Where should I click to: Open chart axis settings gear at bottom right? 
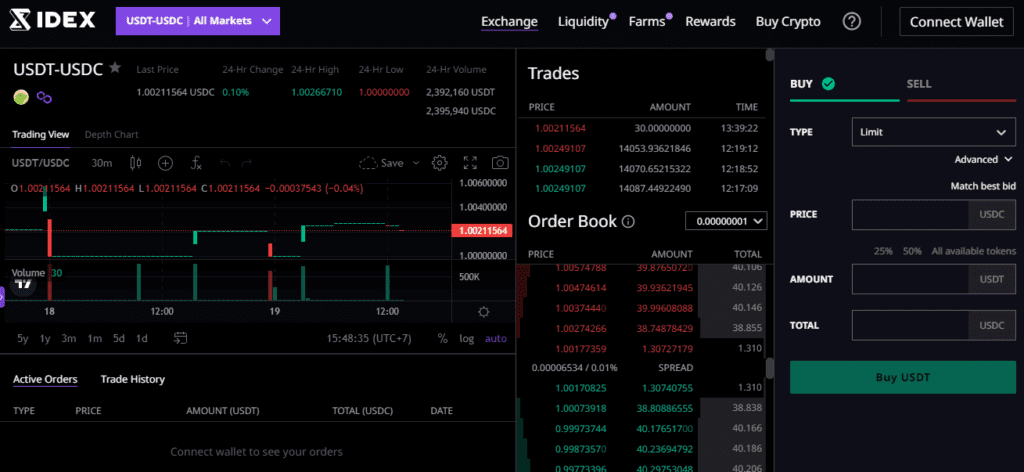[x=484, y=312]
